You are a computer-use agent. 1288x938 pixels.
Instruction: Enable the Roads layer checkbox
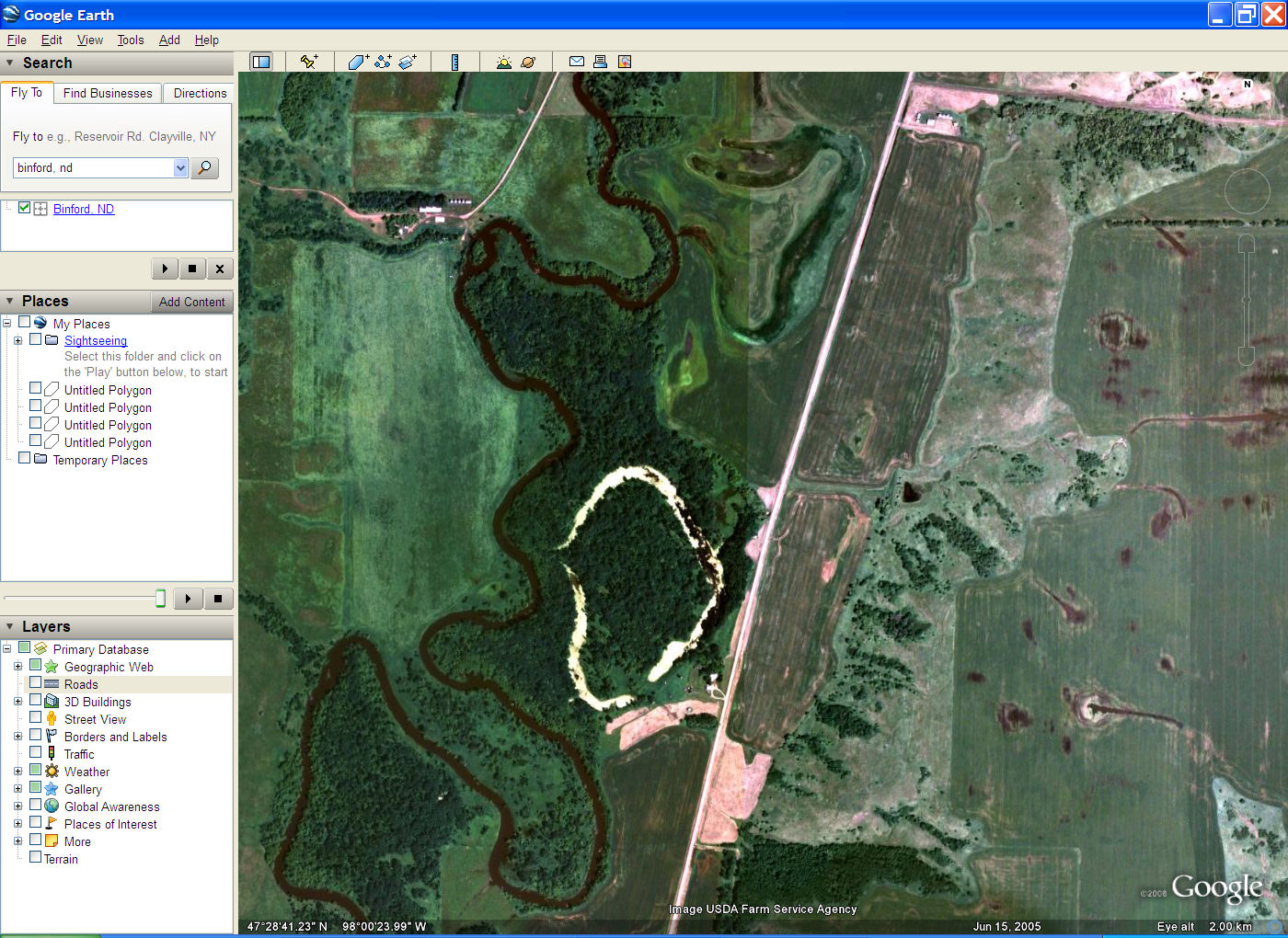(35, 683)
